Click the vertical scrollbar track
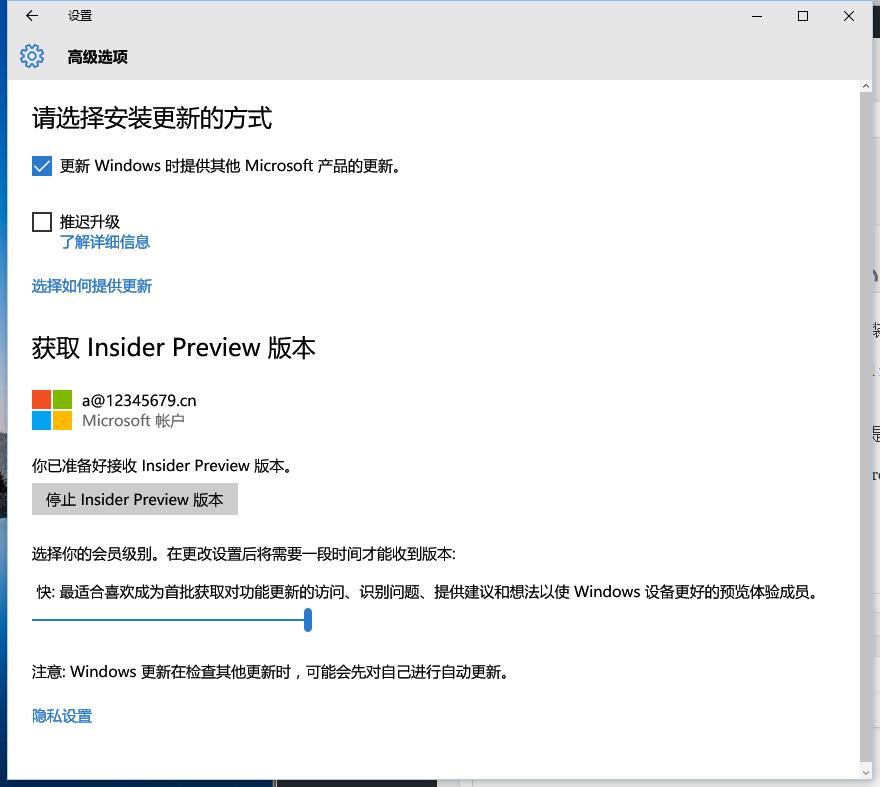This screenshot has width=880, height=787. (865, 429)
